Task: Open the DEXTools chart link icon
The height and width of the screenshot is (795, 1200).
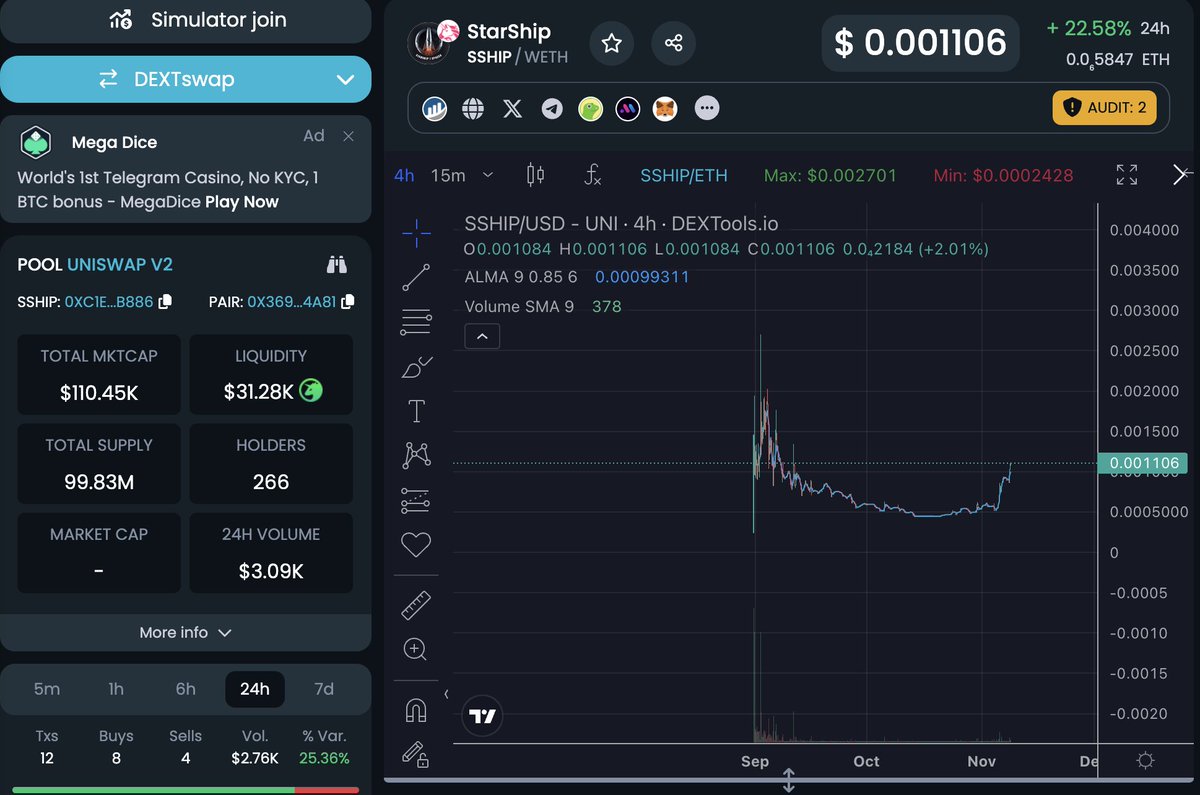Action: point(435,108)
